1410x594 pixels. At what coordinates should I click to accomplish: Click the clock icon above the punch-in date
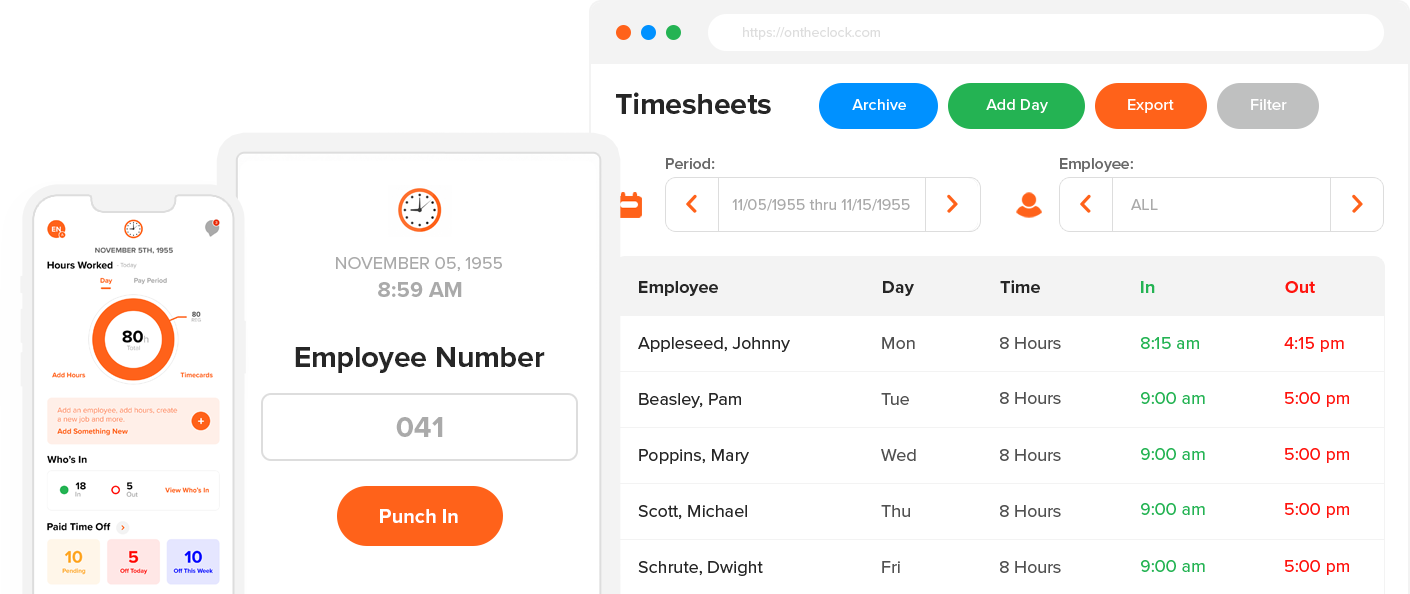(419, 210)
